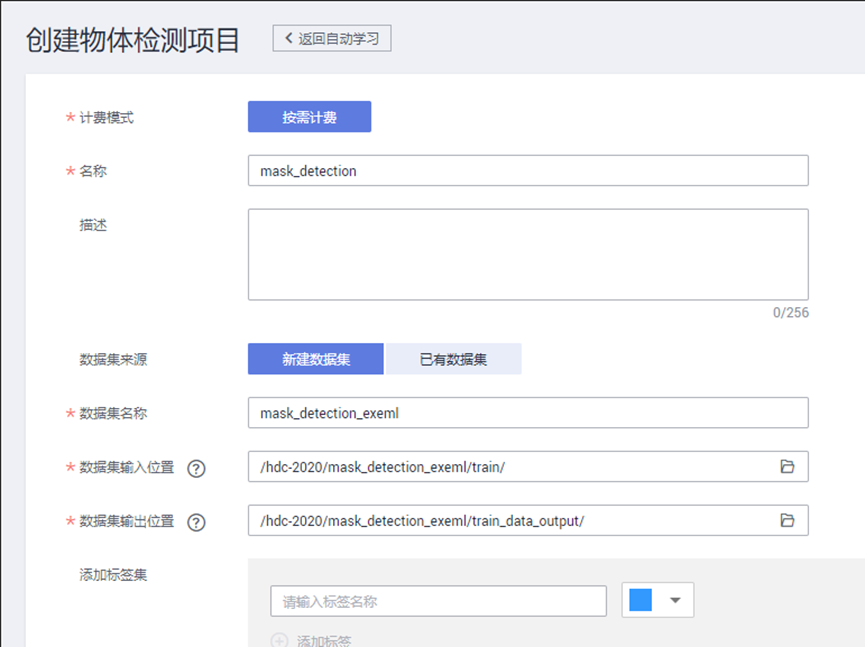This screenshot has height=647, width=865.
Task: Click the 请输入标签名称 label name input
Action: coord(438,601)
